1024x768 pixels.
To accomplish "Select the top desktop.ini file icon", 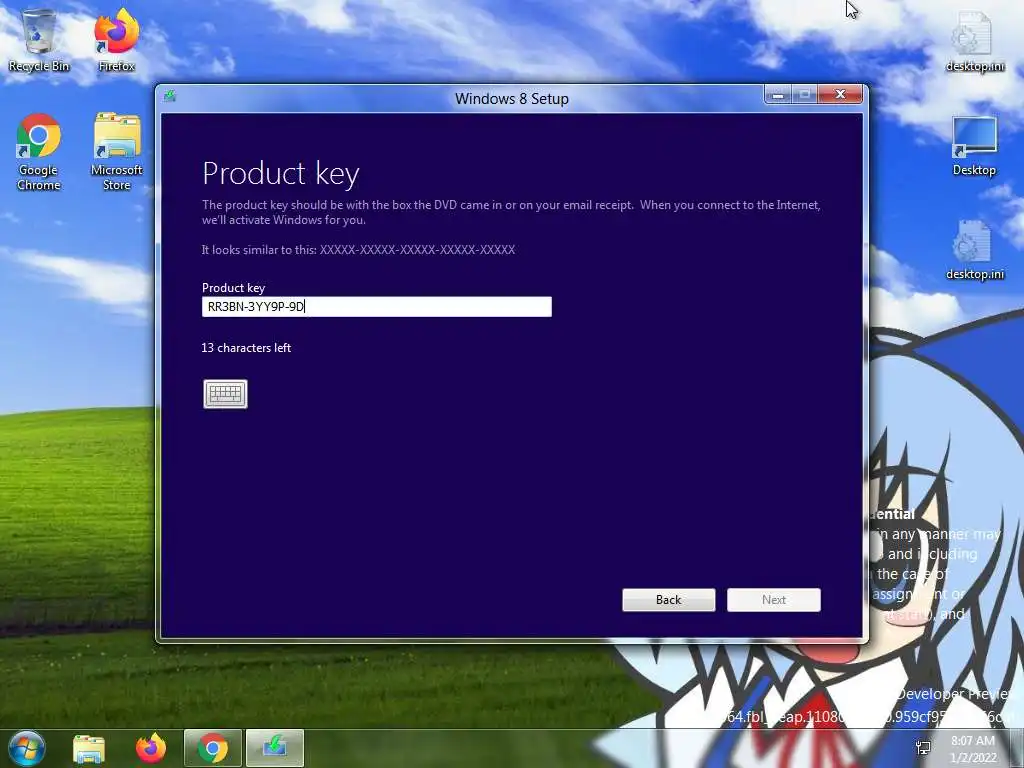I will coord(974,42).
